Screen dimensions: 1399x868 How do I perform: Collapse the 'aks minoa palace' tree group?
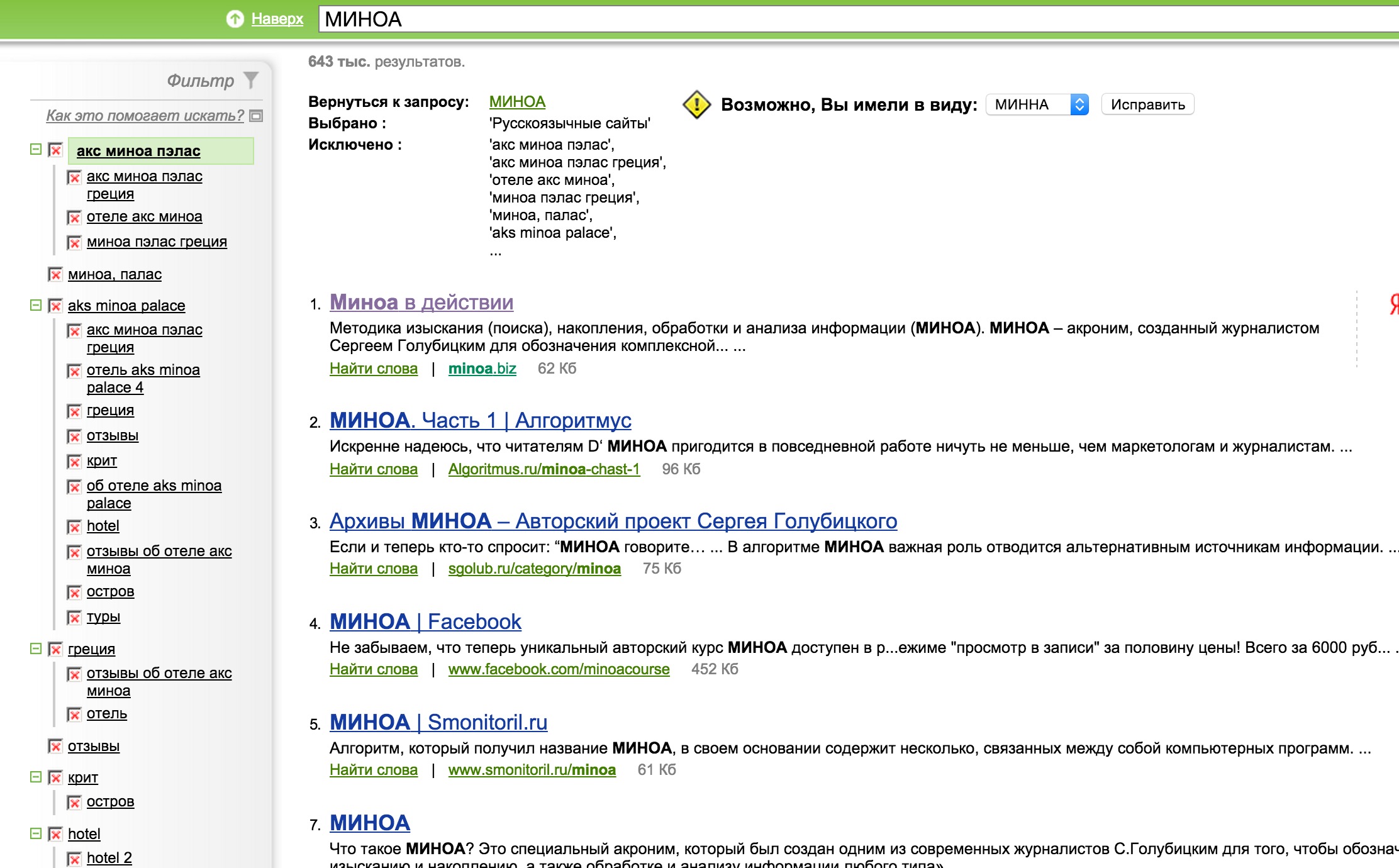(x=36, y=305)
